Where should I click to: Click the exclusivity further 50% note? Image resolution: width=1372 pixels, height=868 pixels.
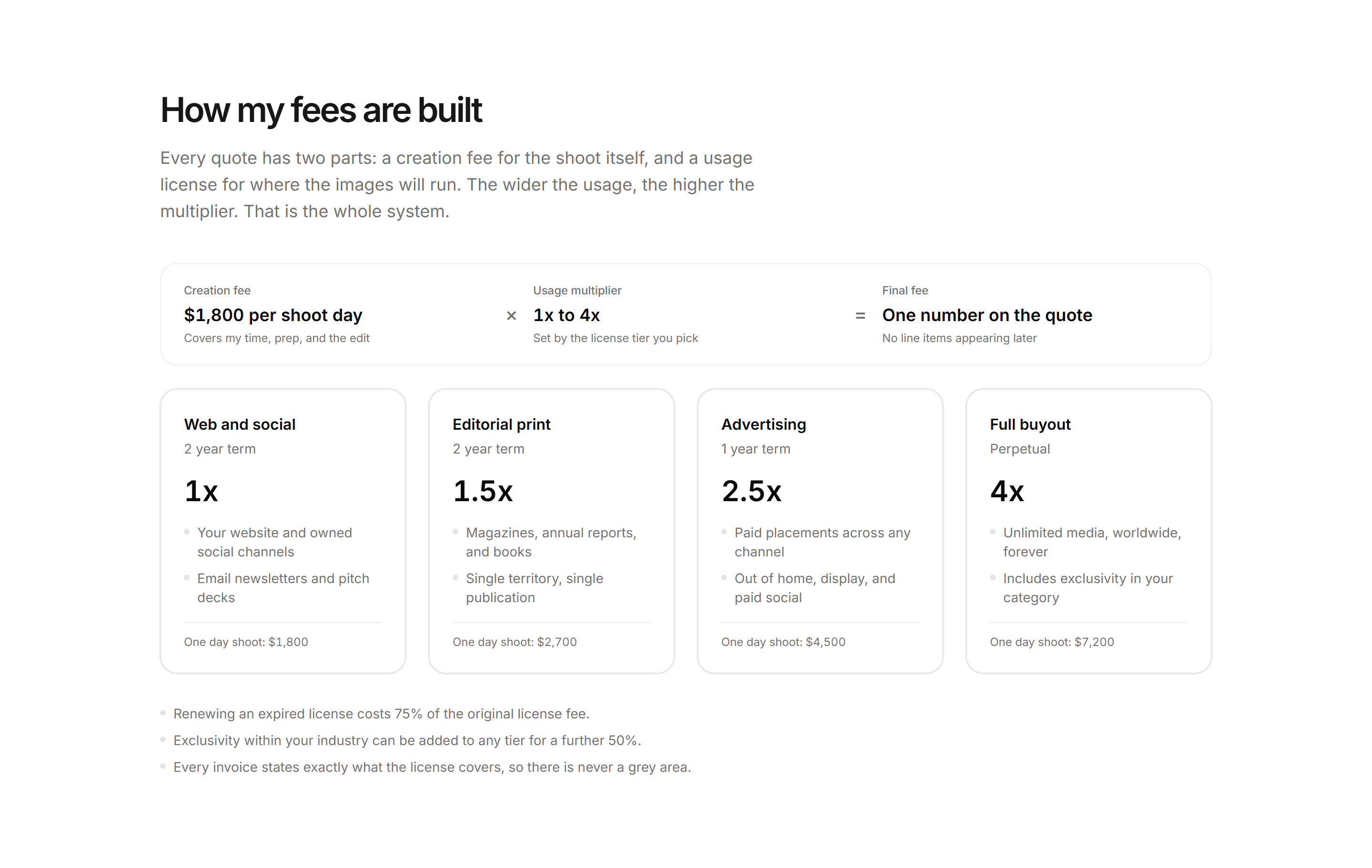point(407,740)
